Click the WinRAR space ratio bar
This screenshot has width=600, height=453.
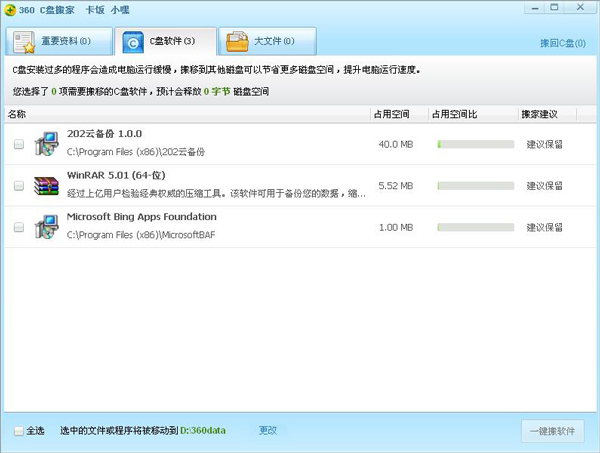coord(476,186)
